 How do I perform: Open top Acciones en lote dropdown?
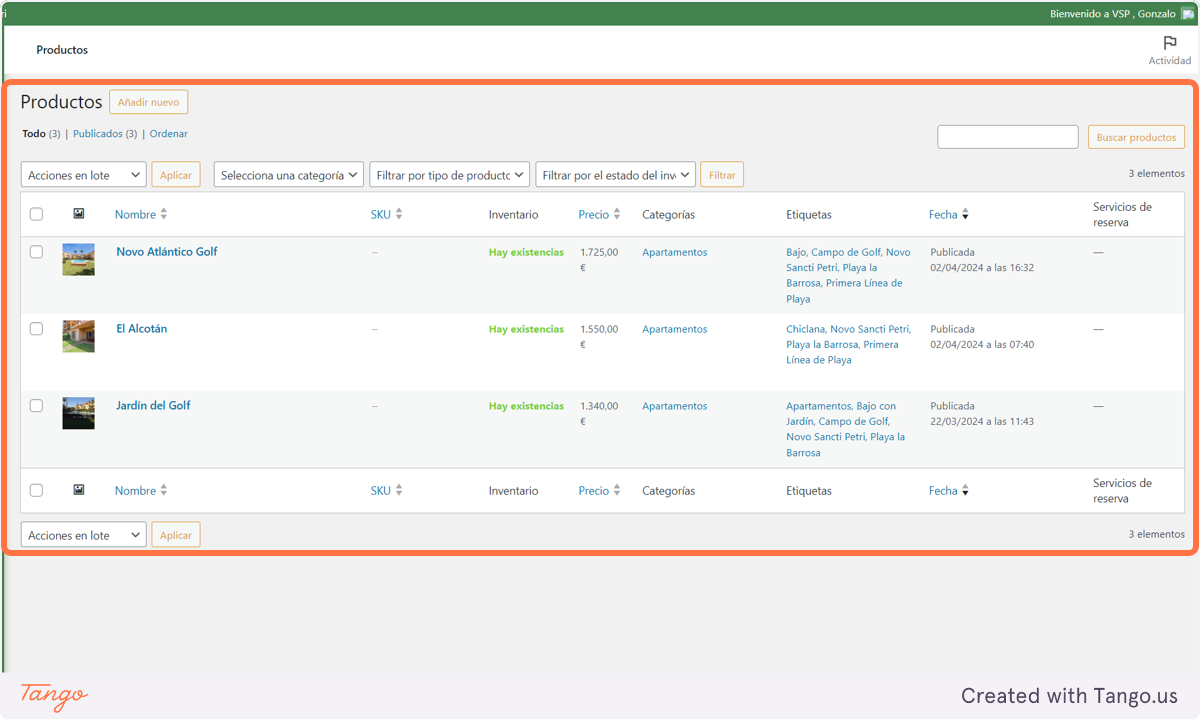pos(84,175)
